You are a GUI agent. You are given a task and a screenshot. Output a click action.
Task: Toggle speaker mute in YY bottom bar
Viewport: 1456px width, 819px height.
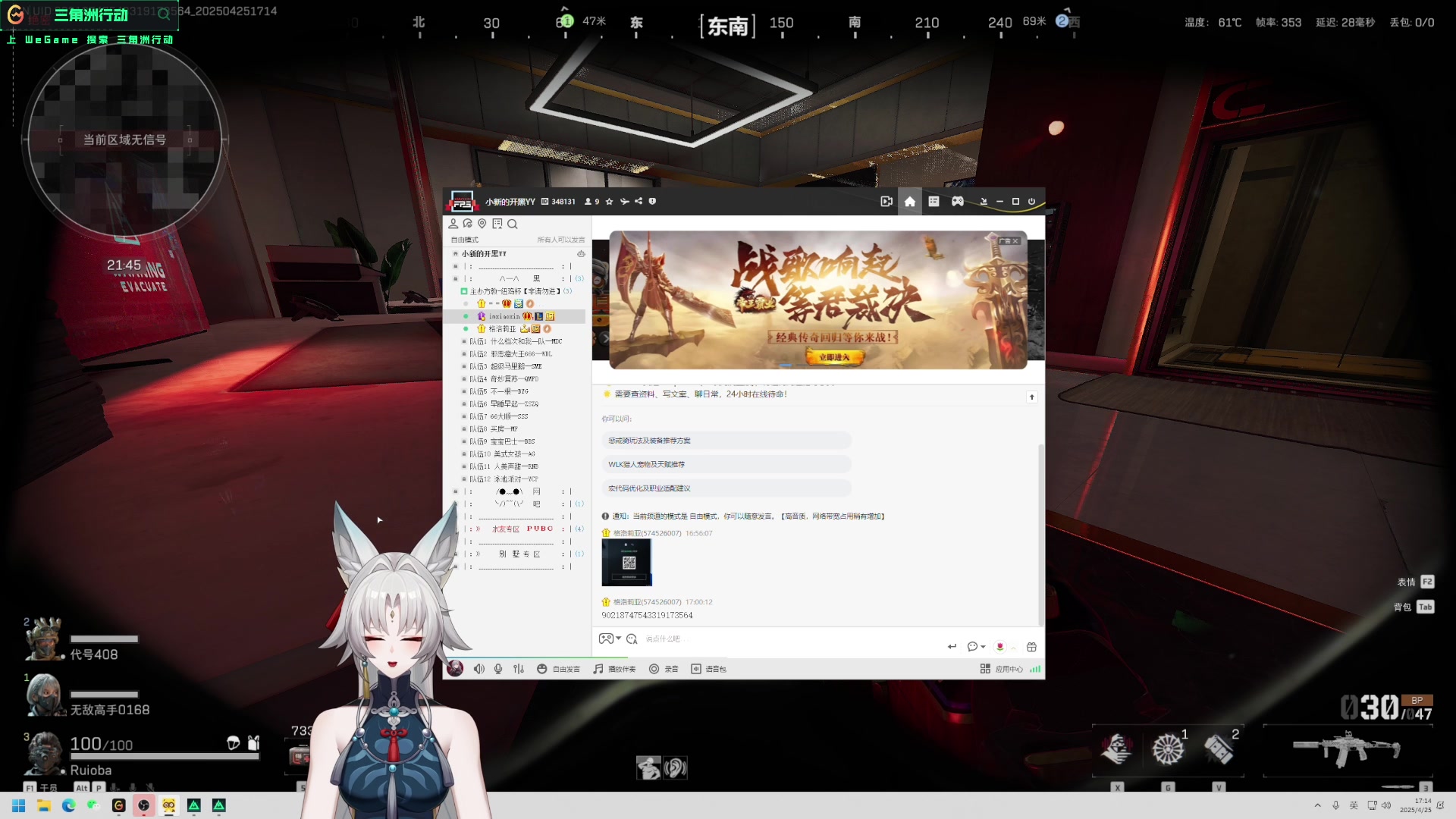479,669
